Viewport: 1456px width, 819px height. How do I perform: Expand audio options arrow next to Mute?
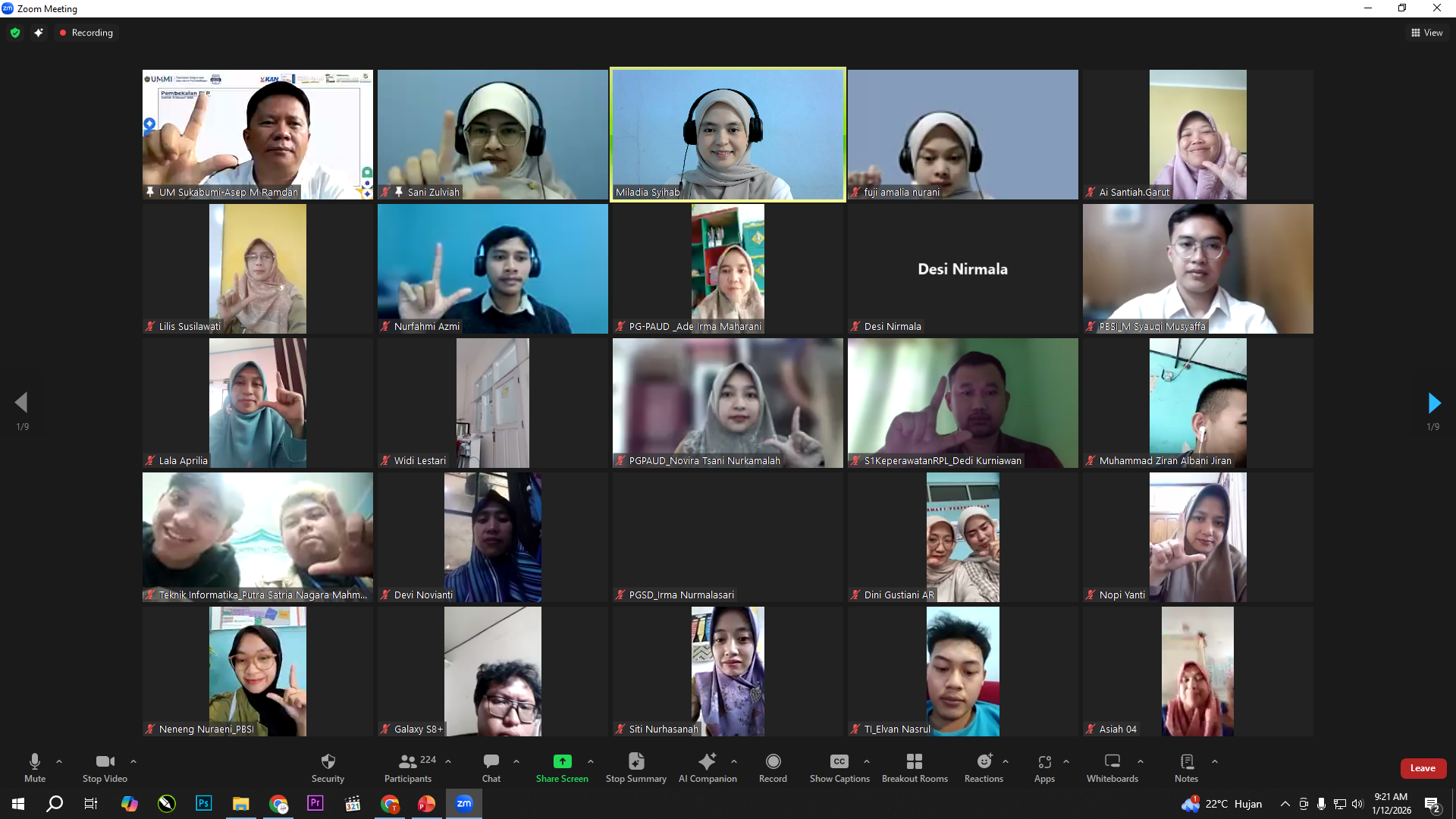(59, 761)
